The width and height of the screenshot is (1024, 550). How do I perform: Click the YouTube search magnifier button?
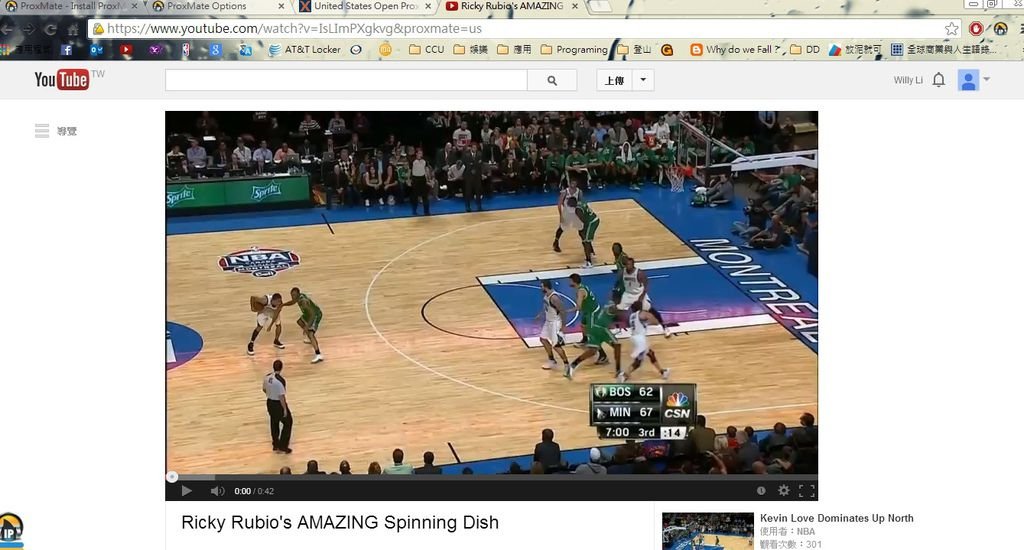(552, 80)
